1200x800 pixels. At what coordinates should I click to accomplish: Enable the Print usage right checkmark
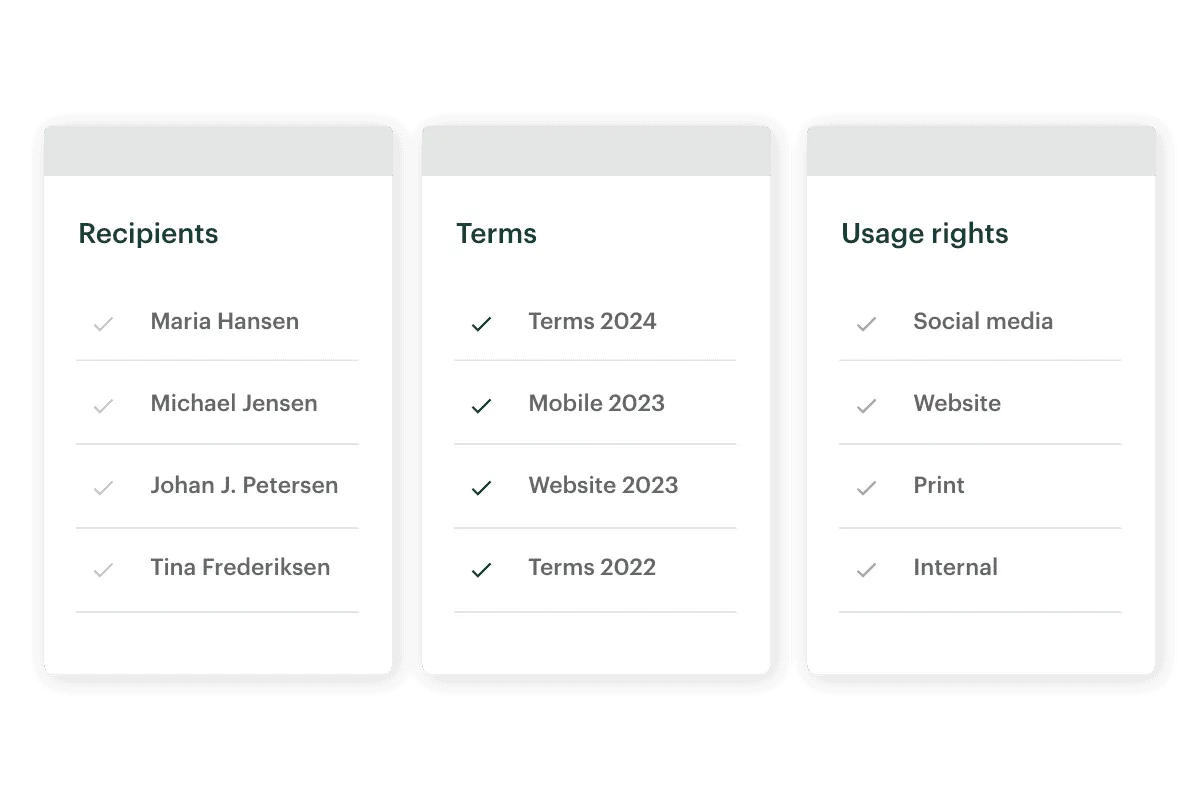point(867,488)
